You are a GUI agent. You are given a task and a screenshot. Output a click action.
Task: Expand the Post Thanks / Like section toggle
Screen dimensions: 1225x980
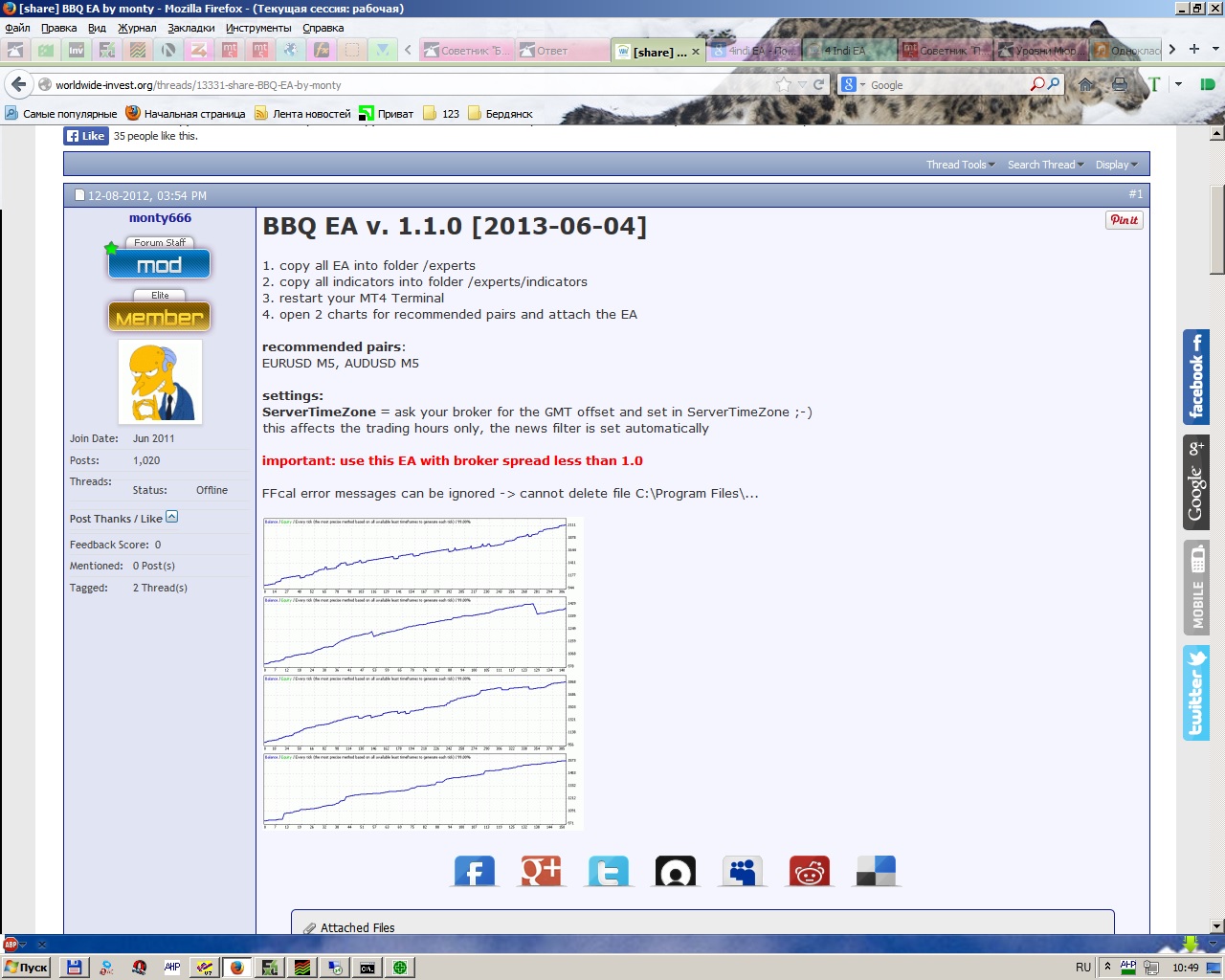[x=171, y=517]
